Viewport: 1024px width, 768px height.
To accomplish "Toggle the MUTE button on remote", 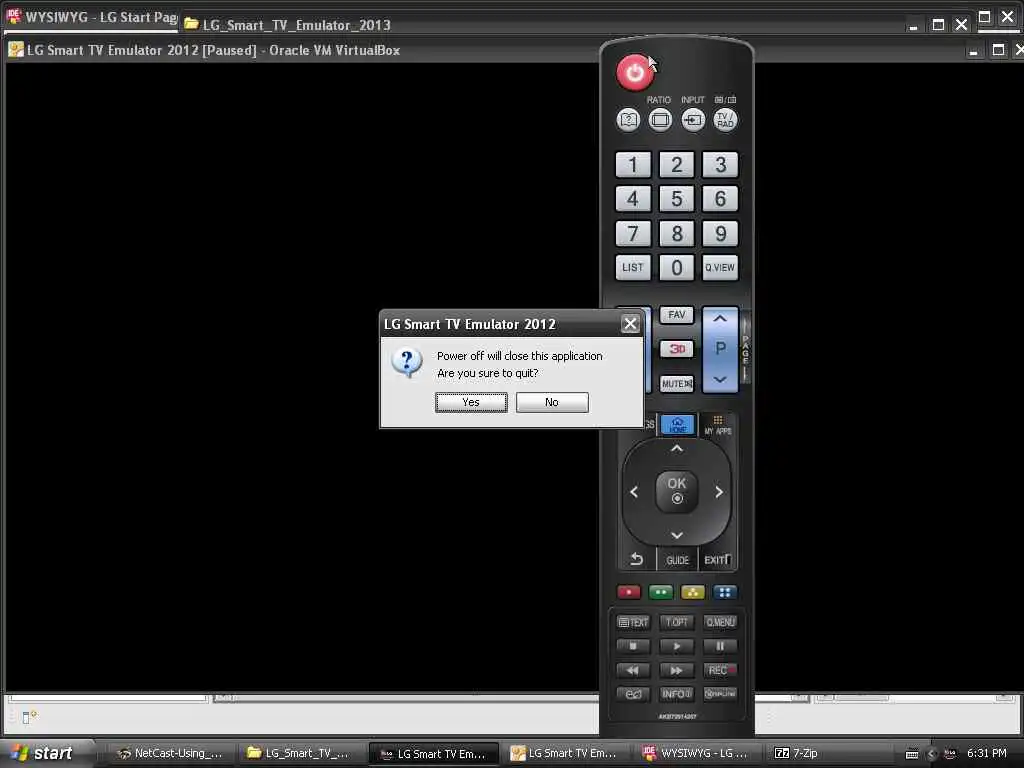I will click(677, 383).
